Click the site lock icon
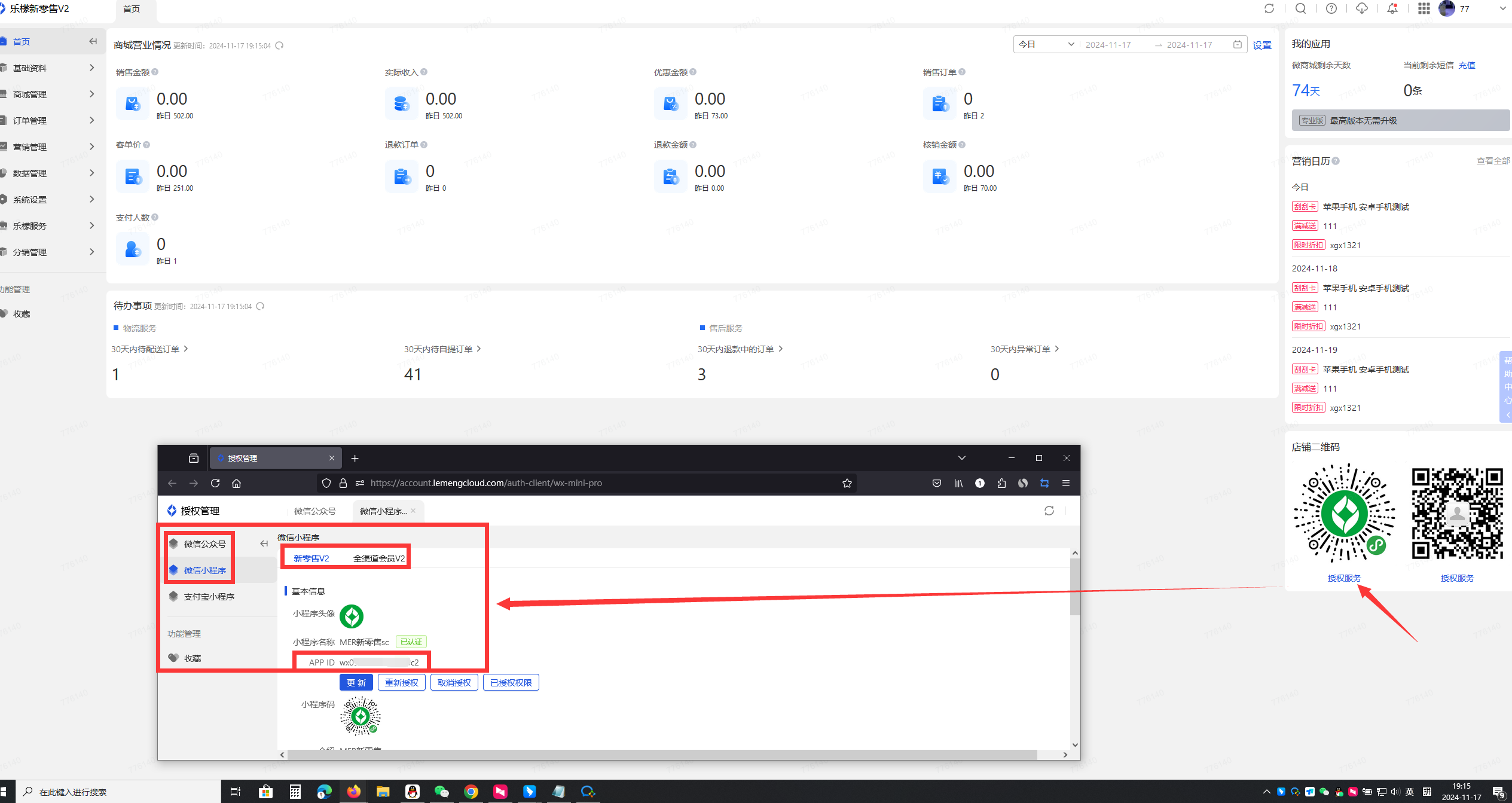The image size is (1512, 803). pyautogui.click(x=343, y=483)
